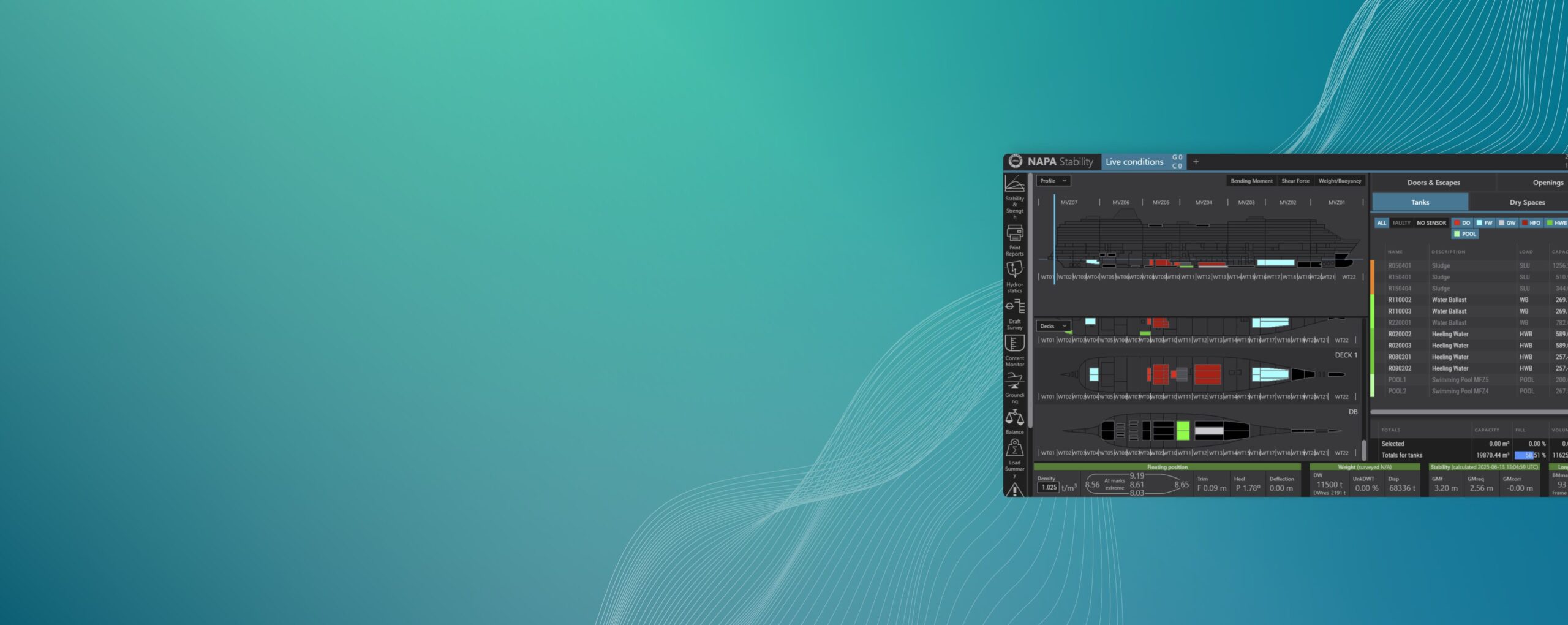Image resolution: width=1568 pixels, height=625 pixels.
Task: Click the tank list horizontal scrollbar
Action: click(x=1470, y=412)
